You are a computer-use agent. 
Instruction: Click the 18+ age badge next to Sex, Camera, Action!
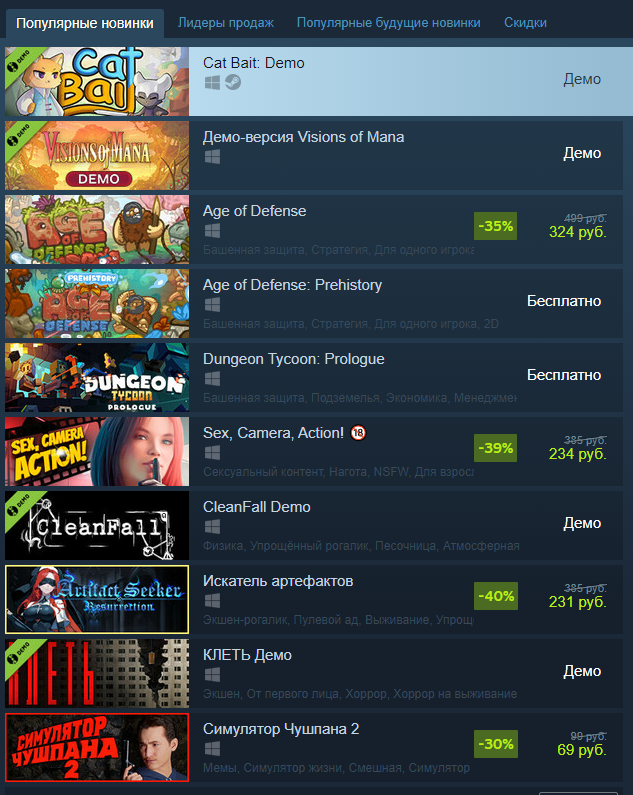point(358,433)
